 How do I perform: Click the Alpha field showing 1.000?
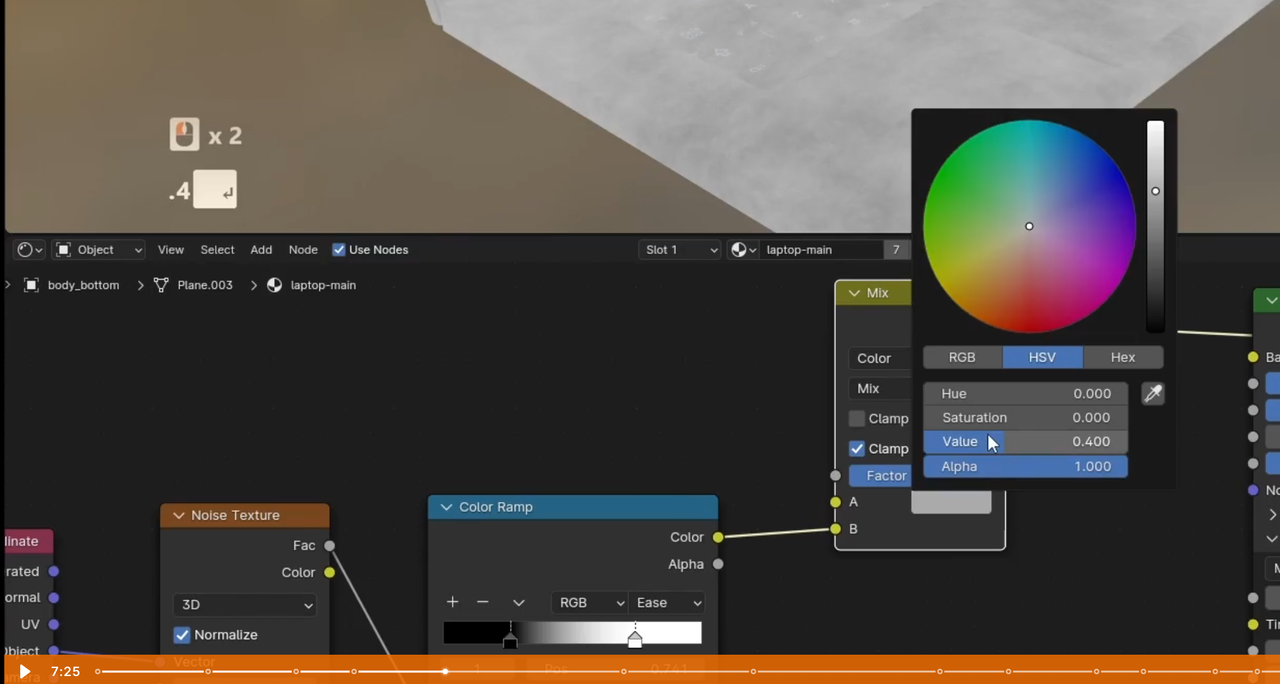point(1025,466)
